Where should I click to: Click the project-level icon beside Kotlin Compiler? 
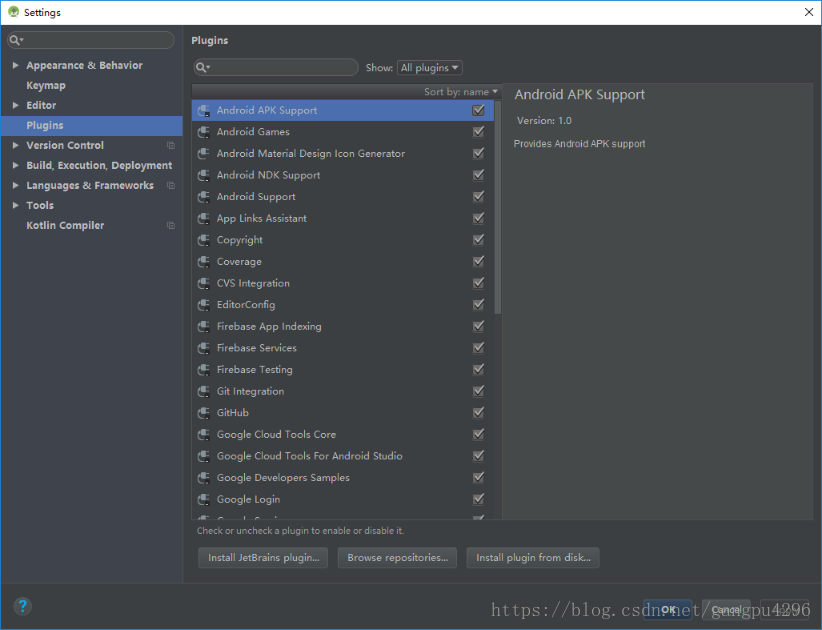point(171,225)
